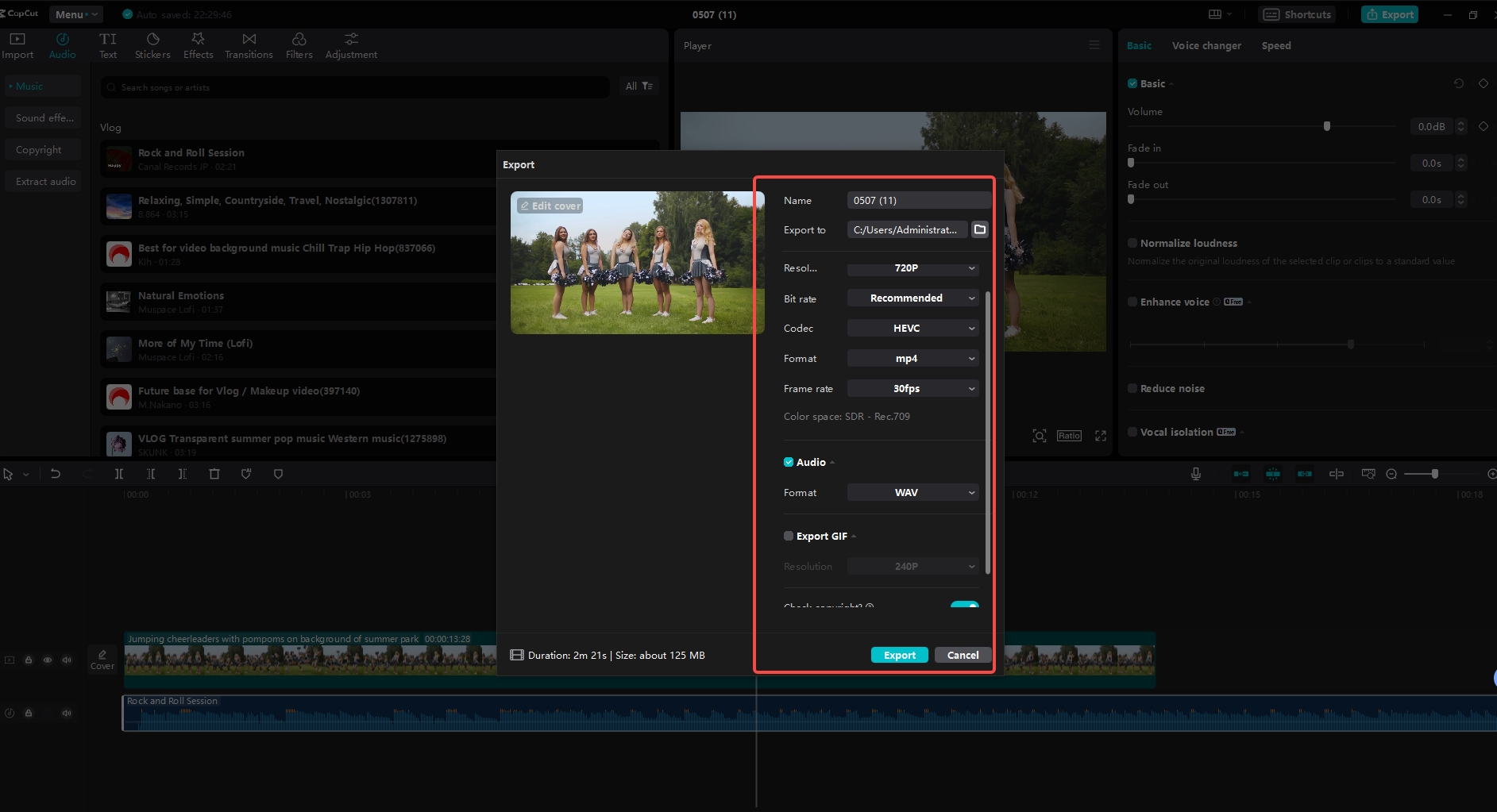This screenshot has height=812, width=1497.
Task: Mute the Rock and Roll Session audio track
Action: pyautogui.click(x=67, y=713)
